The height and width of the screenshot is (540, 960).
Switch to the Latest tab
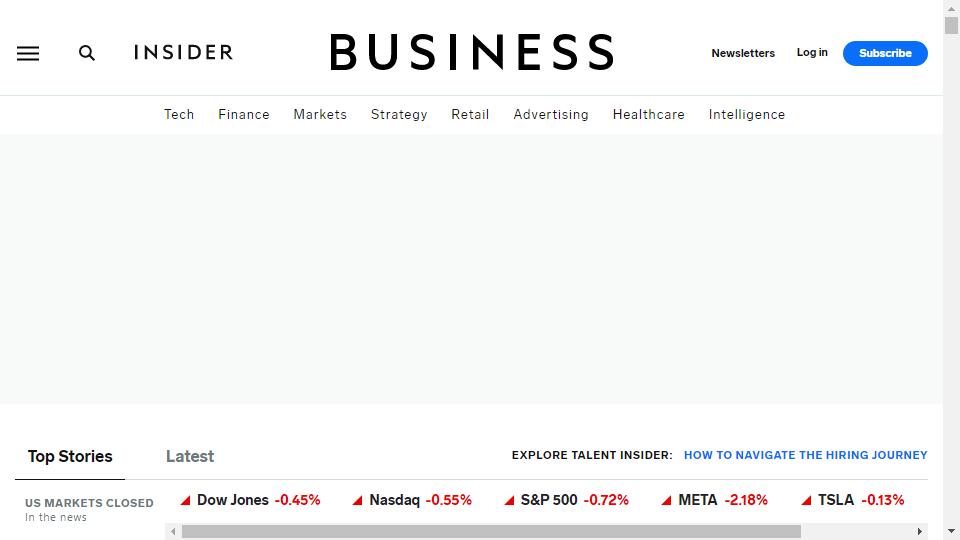pos(190,456)
